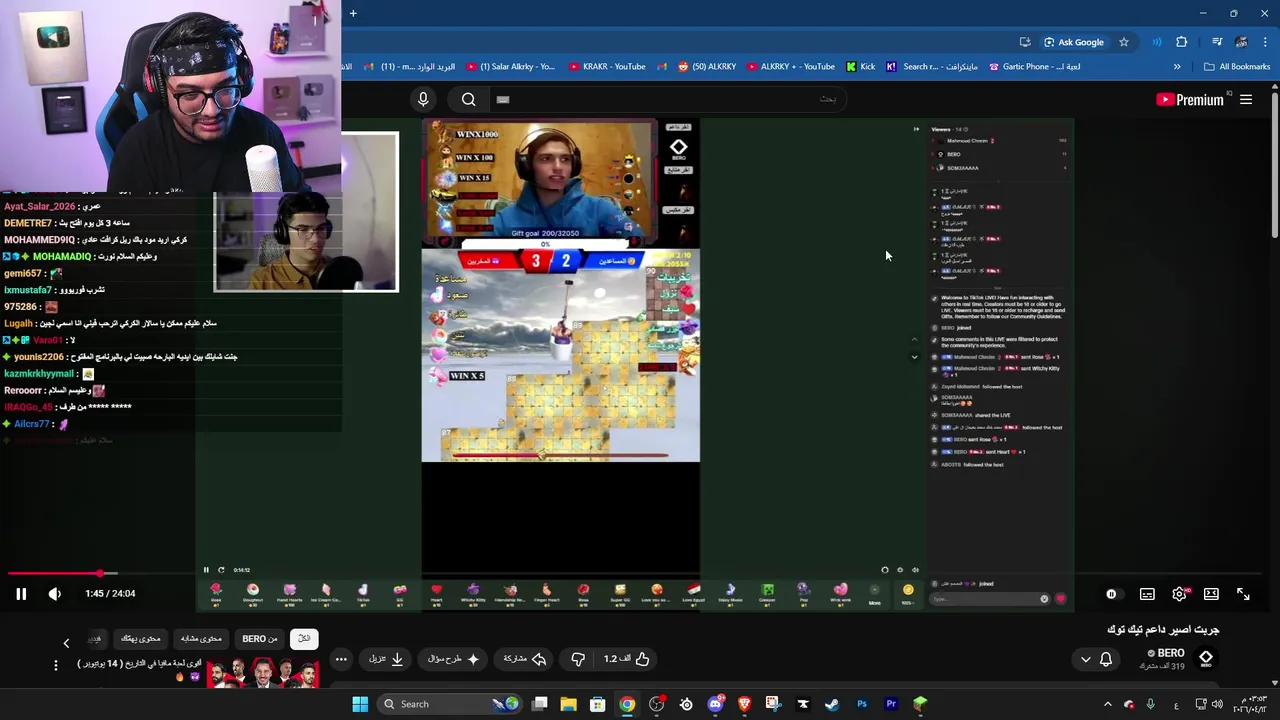Select the 'محتوى يهمك' chip
The height and width of the screenshot is (720, 1280).
140,639
